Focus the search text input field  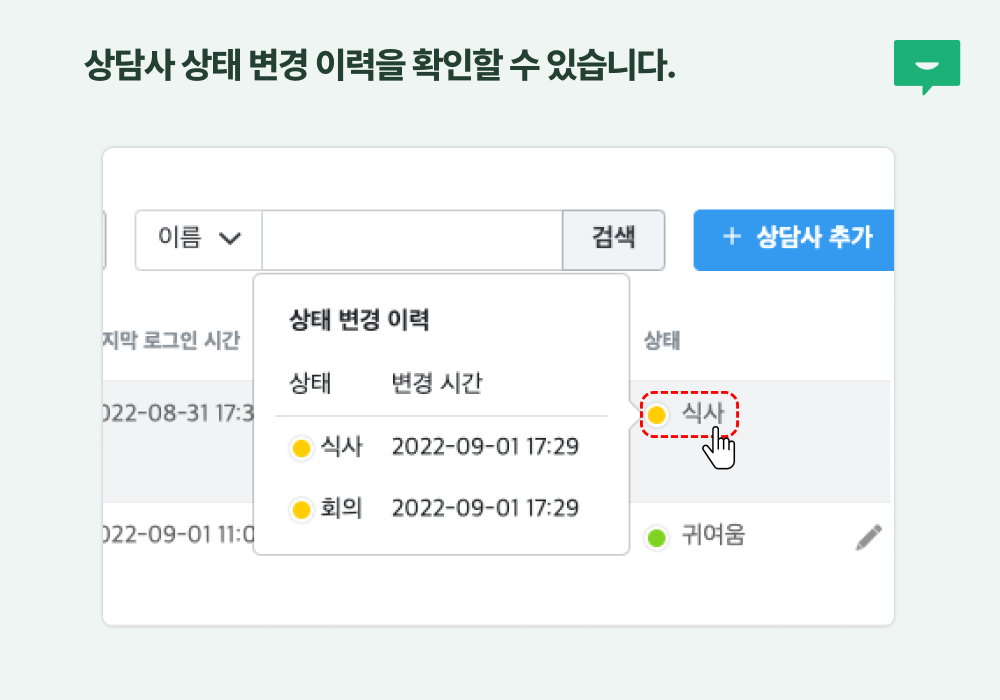pyautogui.click(x=412, y=240)
